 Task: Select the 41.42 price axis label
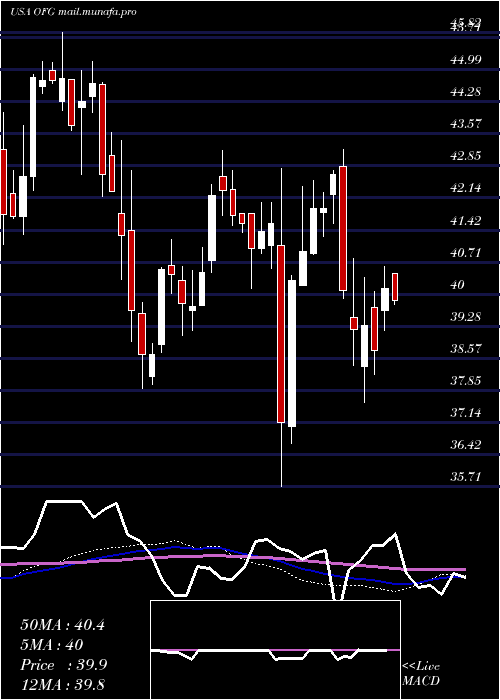466,221
